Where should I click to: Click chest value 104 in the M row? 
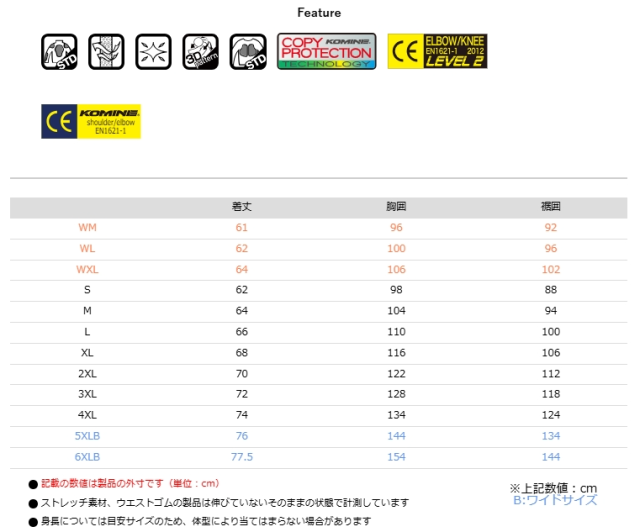[396, 311]
